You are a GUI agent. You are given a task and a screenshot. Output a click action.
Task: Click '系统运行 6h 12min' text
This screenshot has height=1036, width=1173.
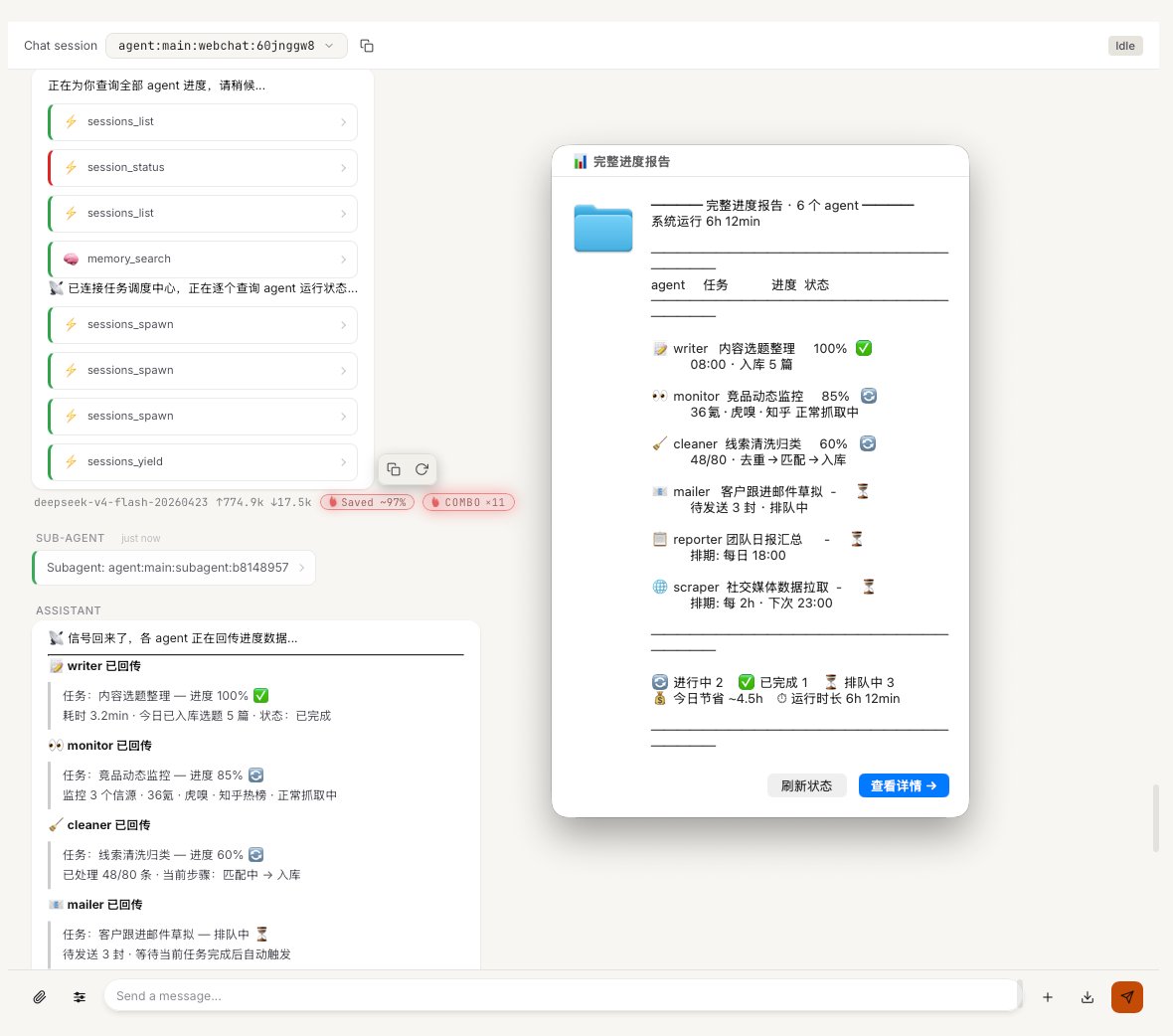[706, 222]
